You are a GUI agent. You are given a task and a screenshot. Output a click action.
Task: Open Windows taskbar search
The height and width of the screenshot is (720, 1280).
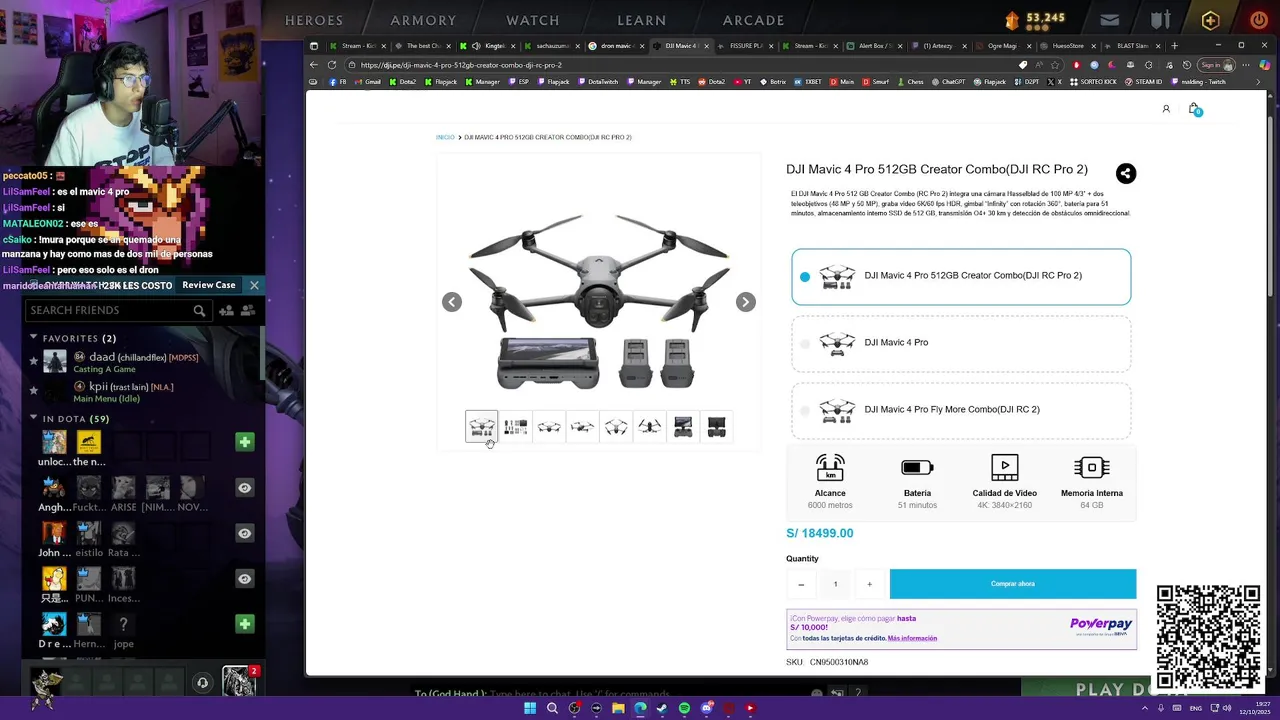552,708
